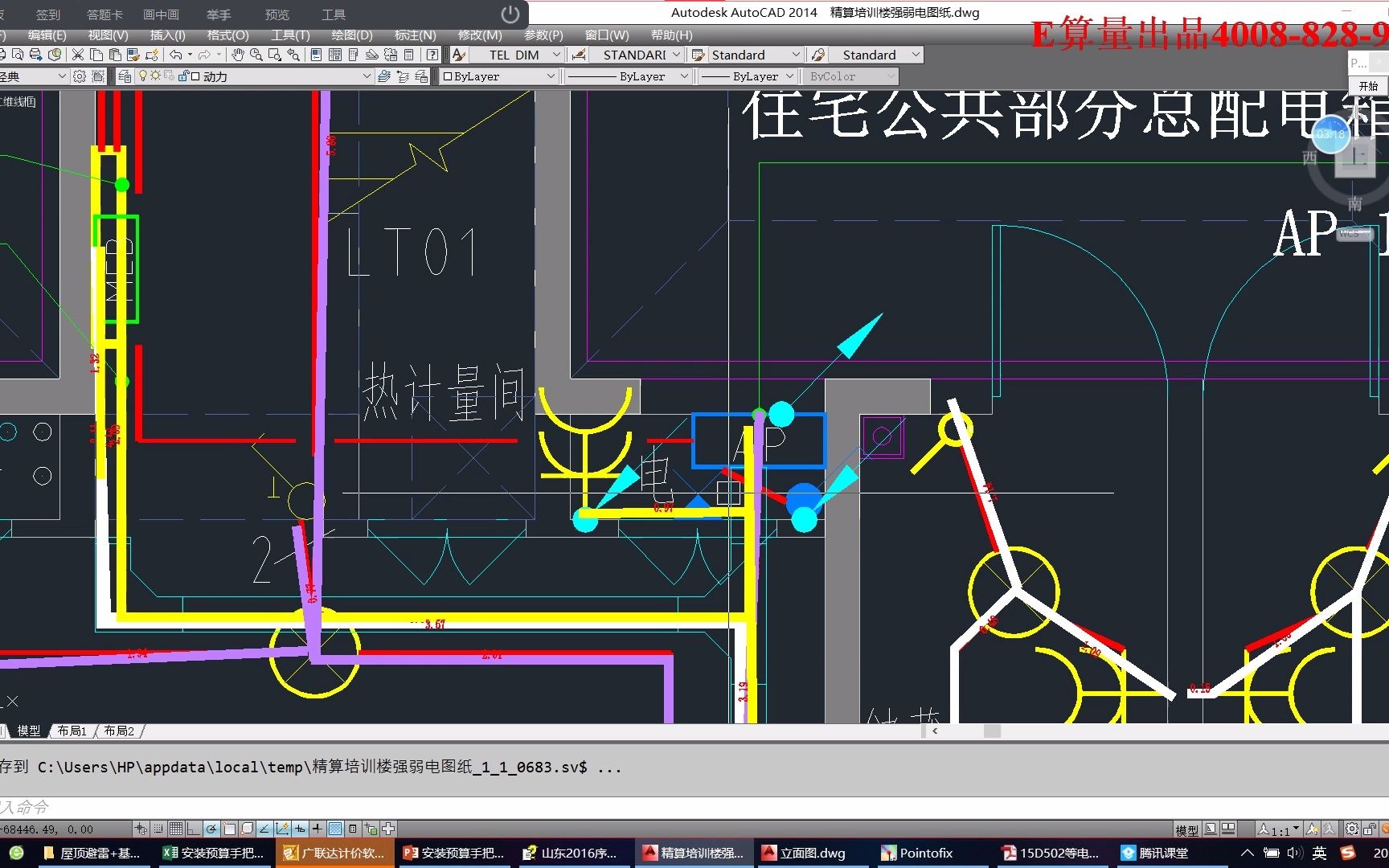Open the 绘图(D) menu
This screenshot has width=1389, height=868.
pos(352,35)
